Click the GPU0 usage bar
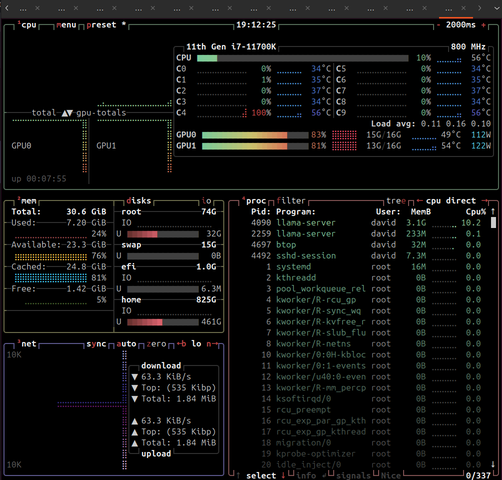 click(x=255, y=135)
